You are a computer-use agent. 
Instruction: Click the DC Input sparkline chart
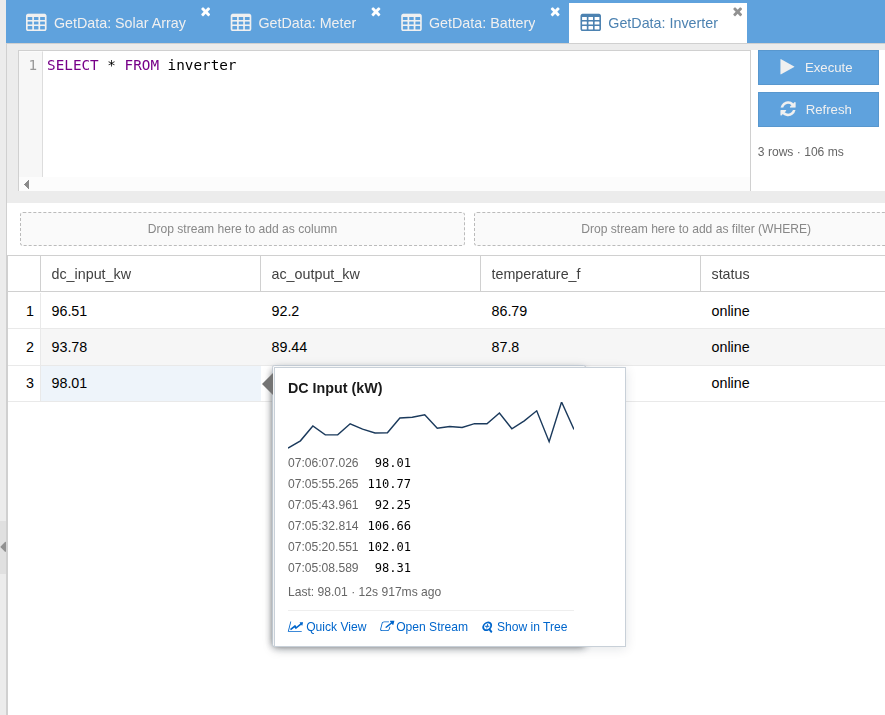[431, 424]
